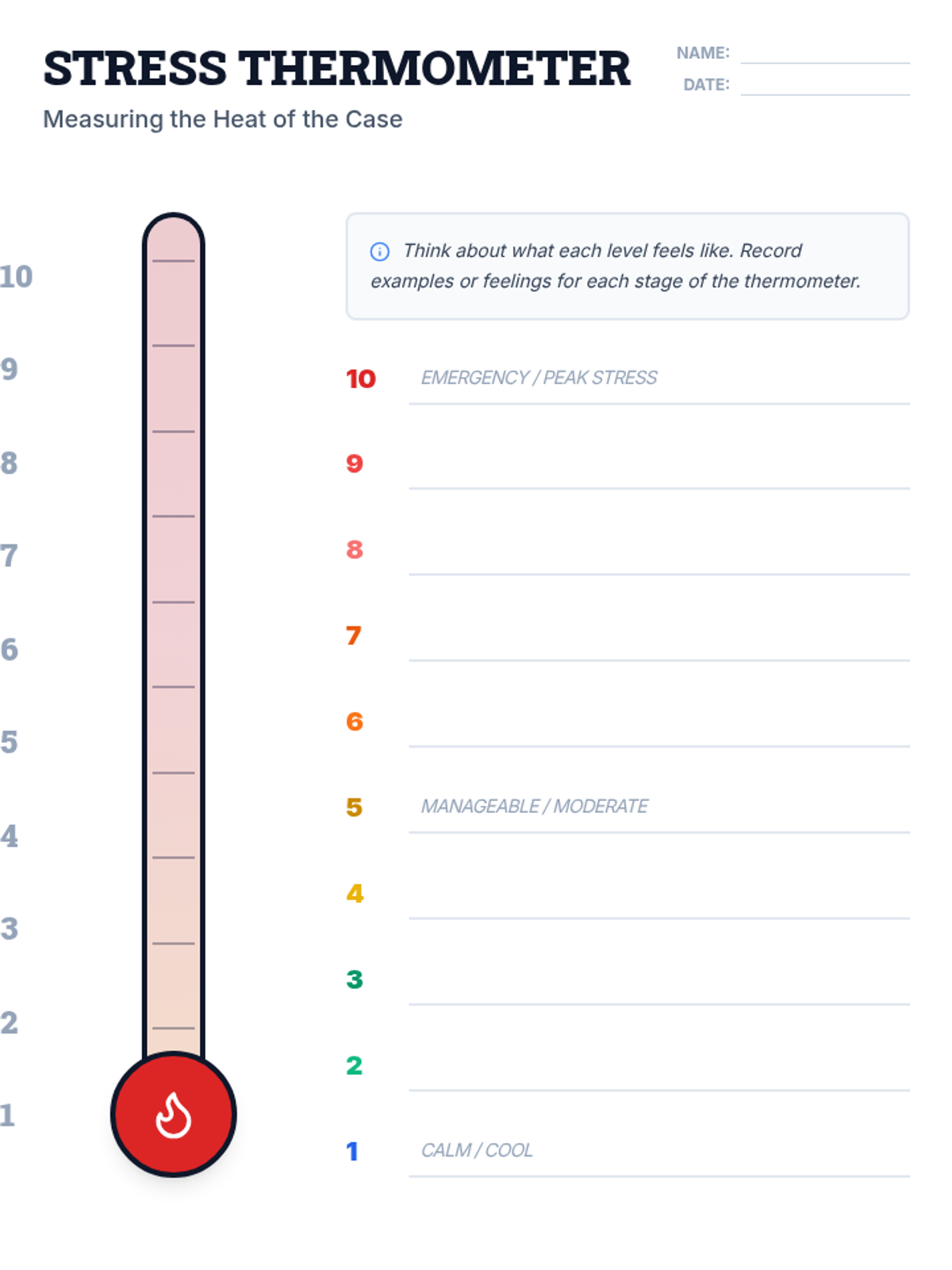Select the yellow number 4 label
Screen dimensions: 952x1270
click(355, 895)
